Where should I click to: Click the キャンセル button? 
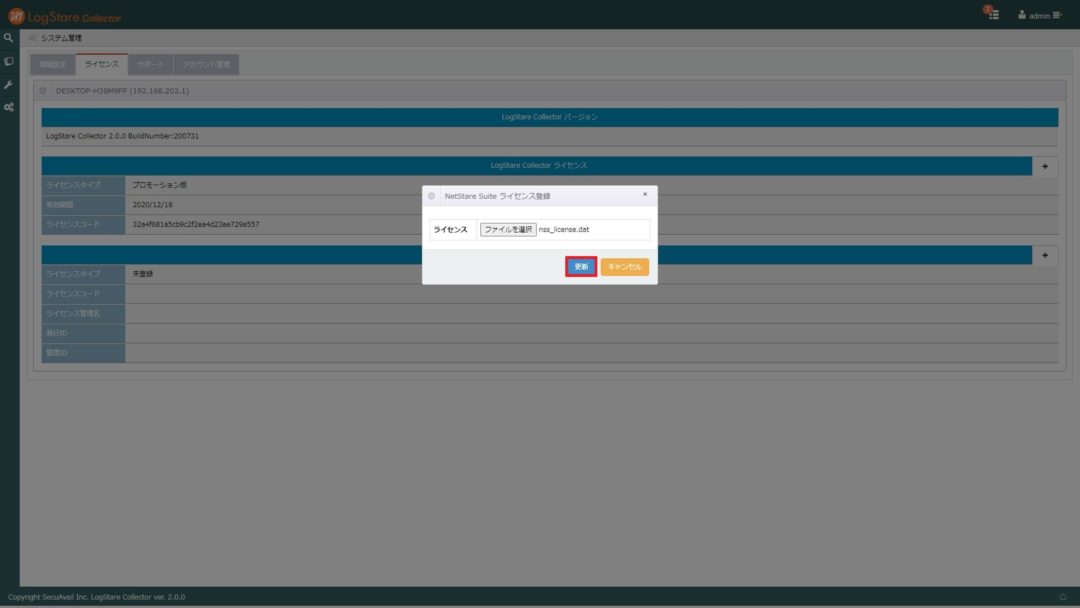(x=625, y=266)
